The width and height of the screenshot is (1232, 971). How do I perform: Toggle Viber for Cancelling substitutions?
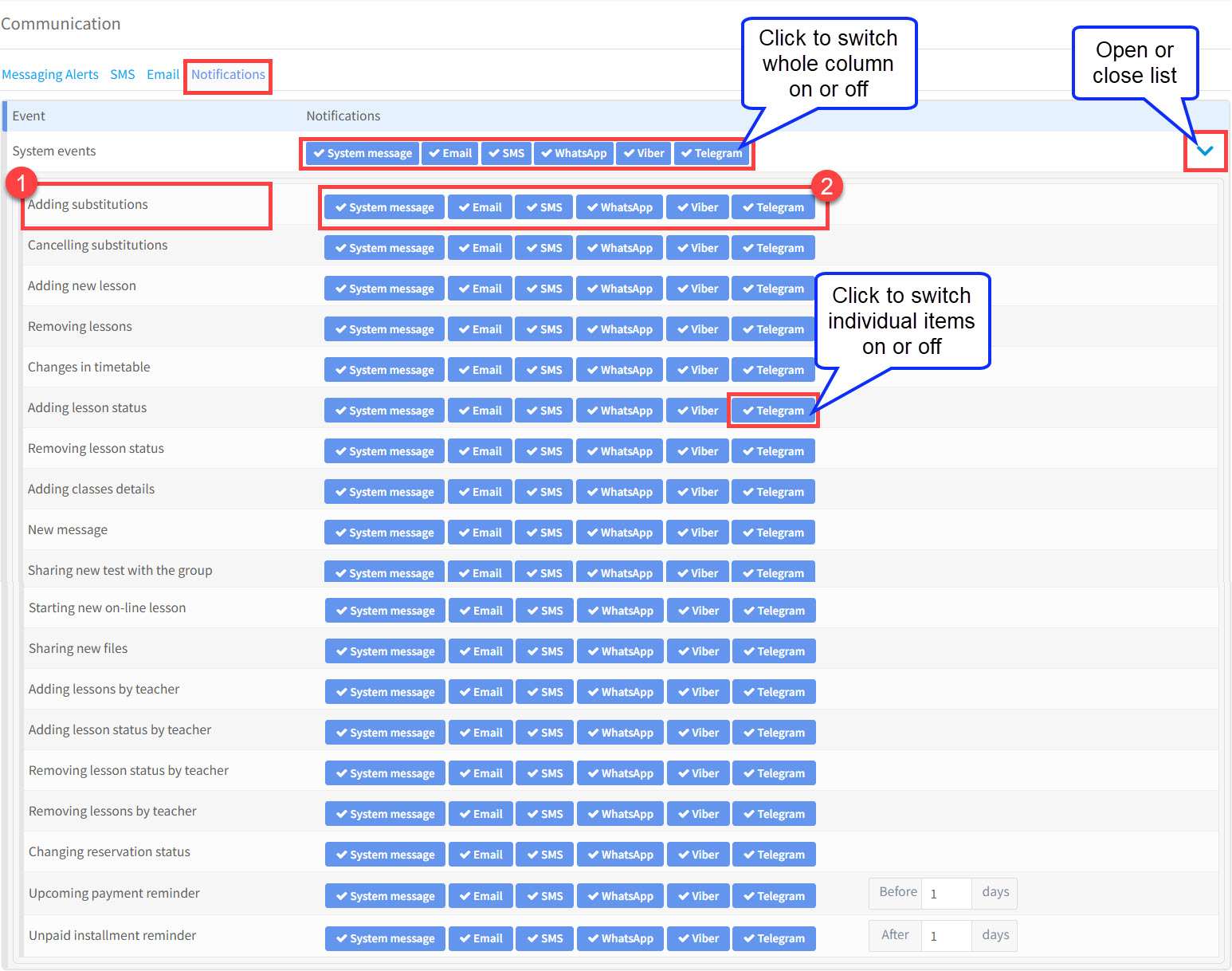tap(697, 248)
